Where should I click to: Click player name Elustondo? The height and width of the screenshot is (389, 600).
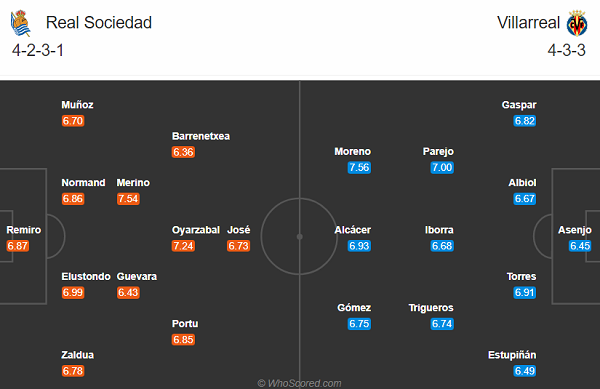pyautogui.click(x=86, y=277)
